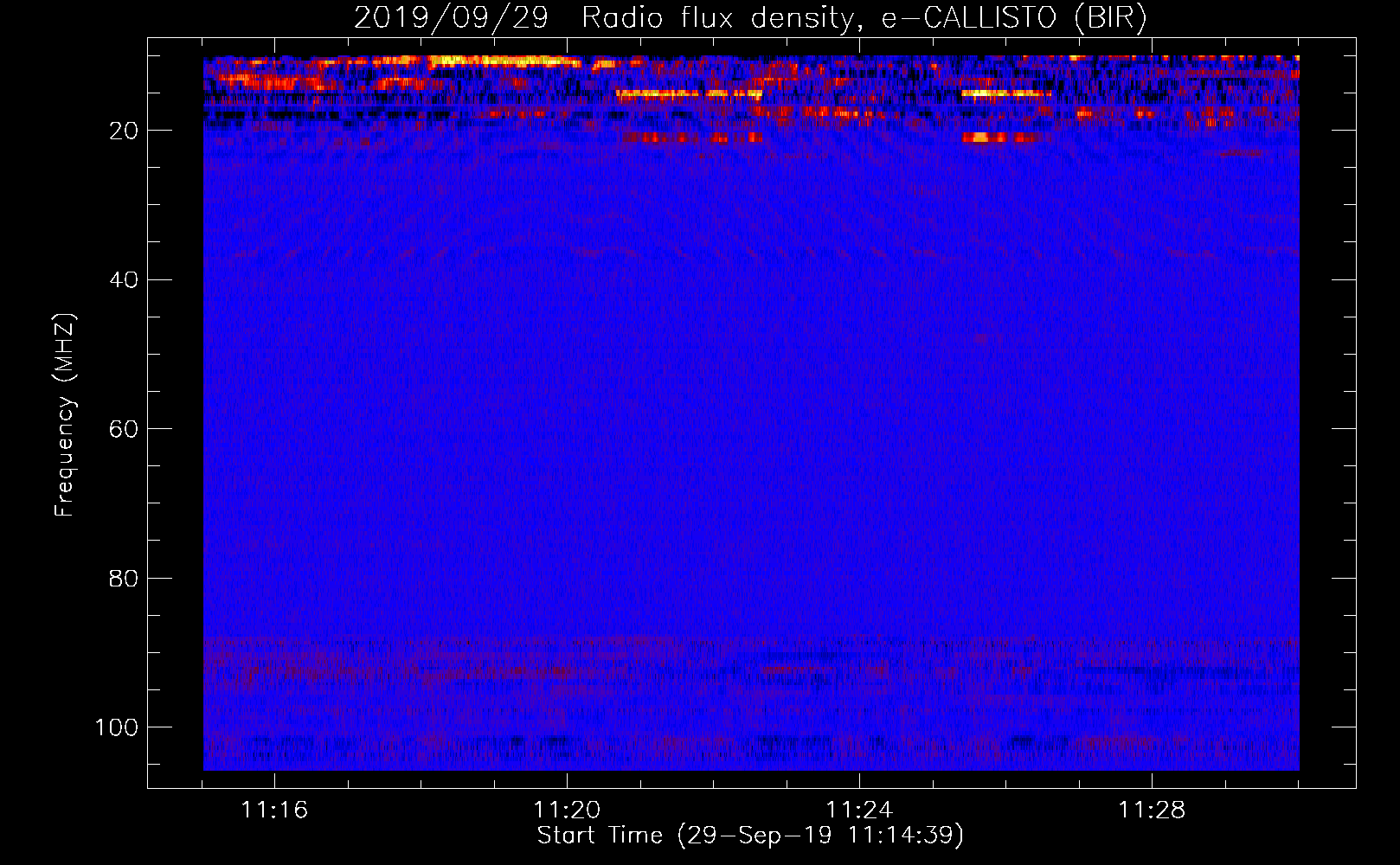Click the 100 MHz frequency tick label

click(x=117, y=727)
